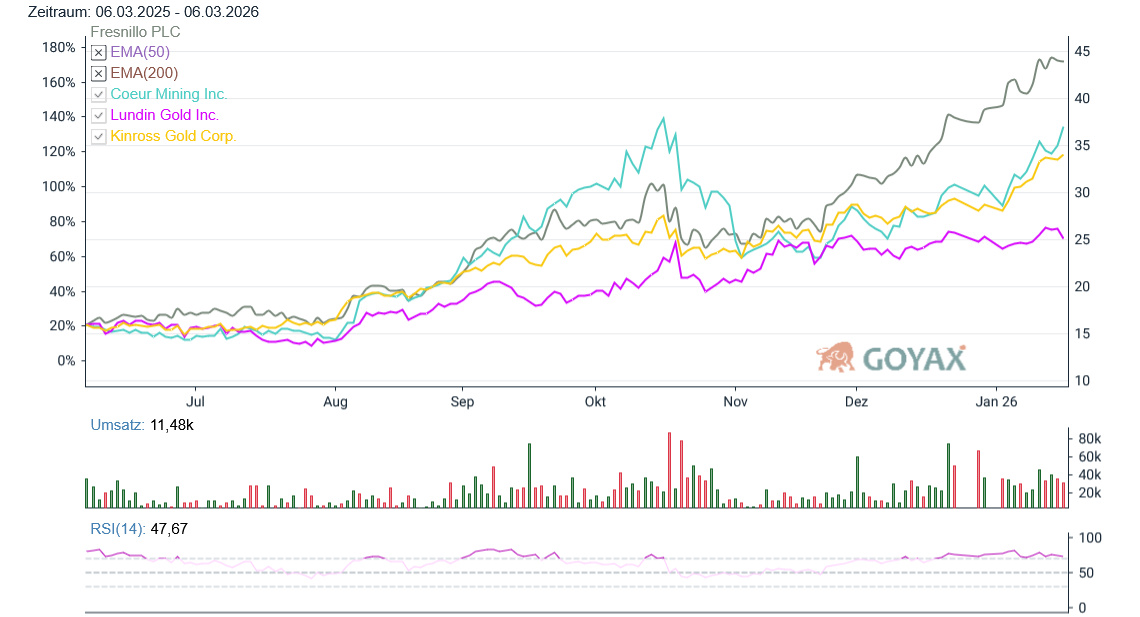Click the Jan 26 marker on time axis
The height and width of the screenshot is (617, 1140).
[996, 402]
